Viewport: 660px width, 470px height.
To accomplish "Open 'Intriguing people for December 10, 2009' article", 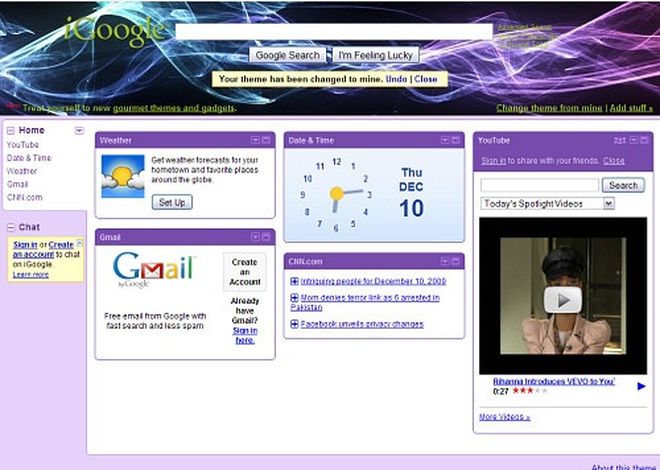I will click(373, 281).
